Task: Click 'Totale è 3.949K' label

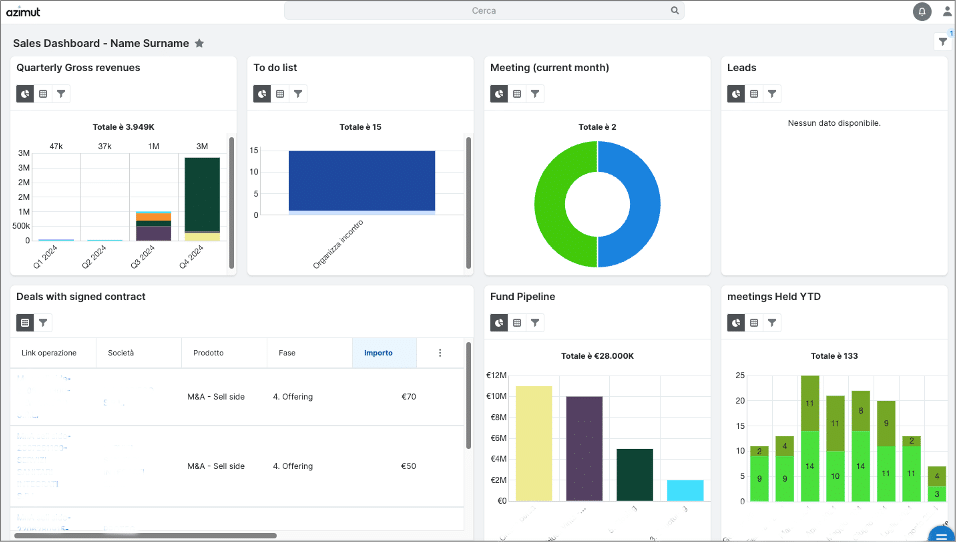Action: click(x=123, y=127)
